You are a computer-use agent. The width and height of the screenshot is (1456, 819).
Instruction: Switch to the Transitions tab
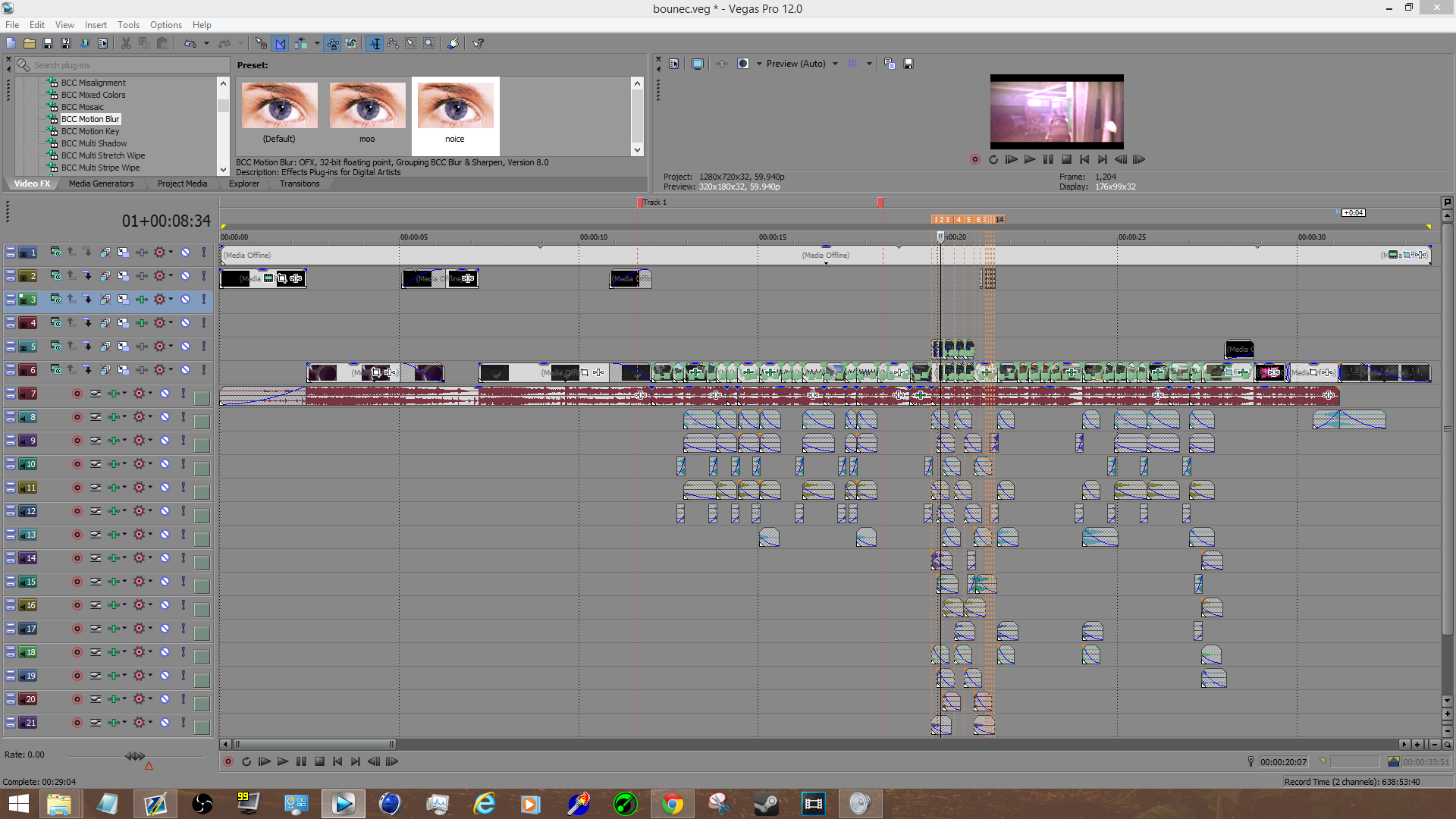299,184
